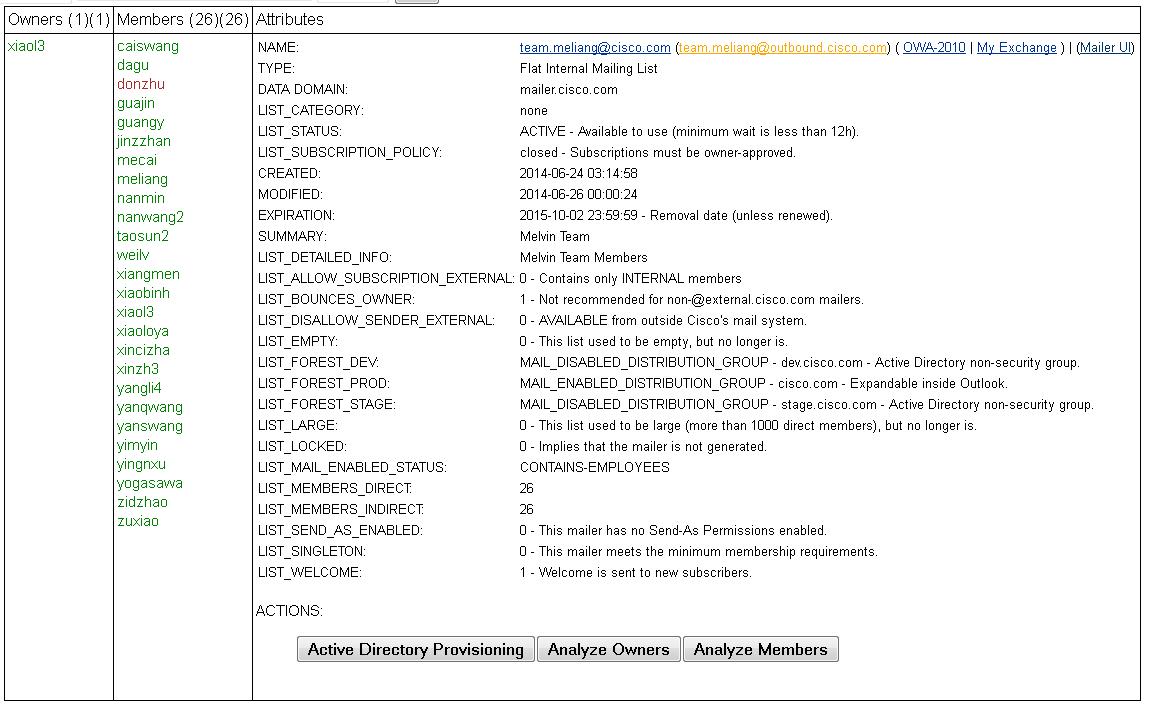The height and width of the screenshot is (704, 1161).
Task: Open the Mailer UI link
Action: [x=1105, y=47]
